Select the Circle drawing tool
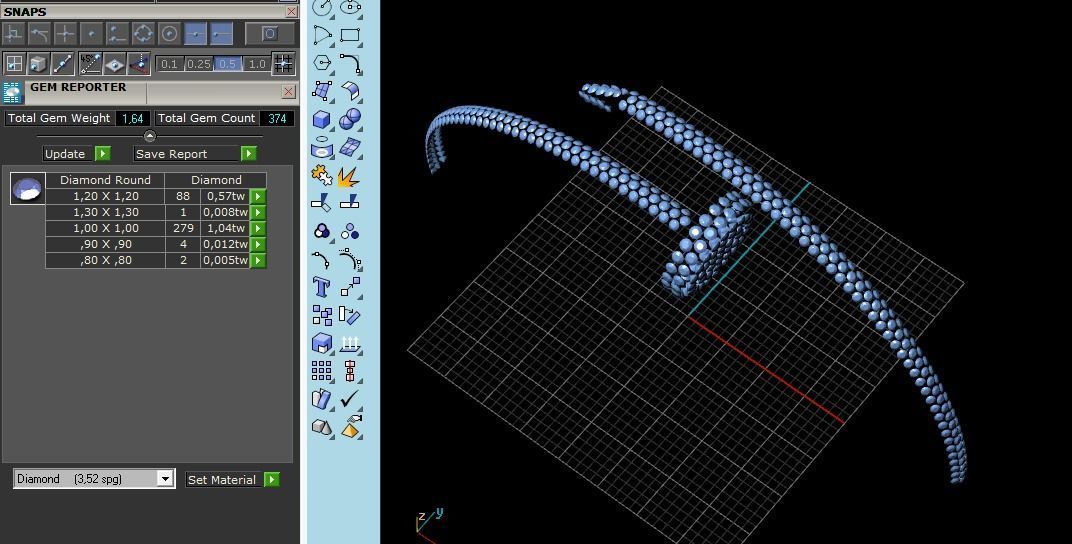The image size is (1072, 544). click(x=322, y=8)
